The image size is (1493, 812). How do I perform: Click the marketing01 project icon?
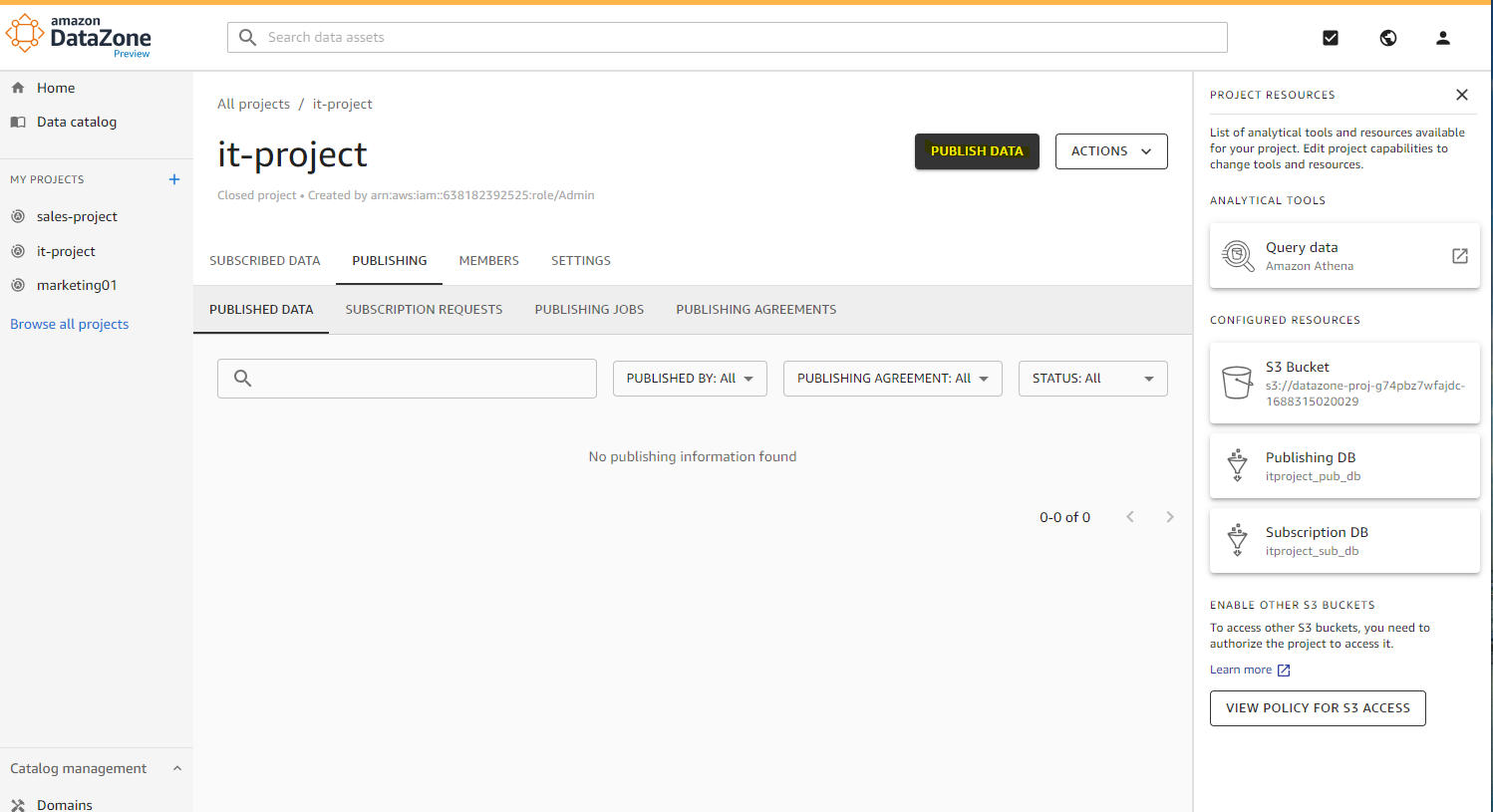coord(18,285)
